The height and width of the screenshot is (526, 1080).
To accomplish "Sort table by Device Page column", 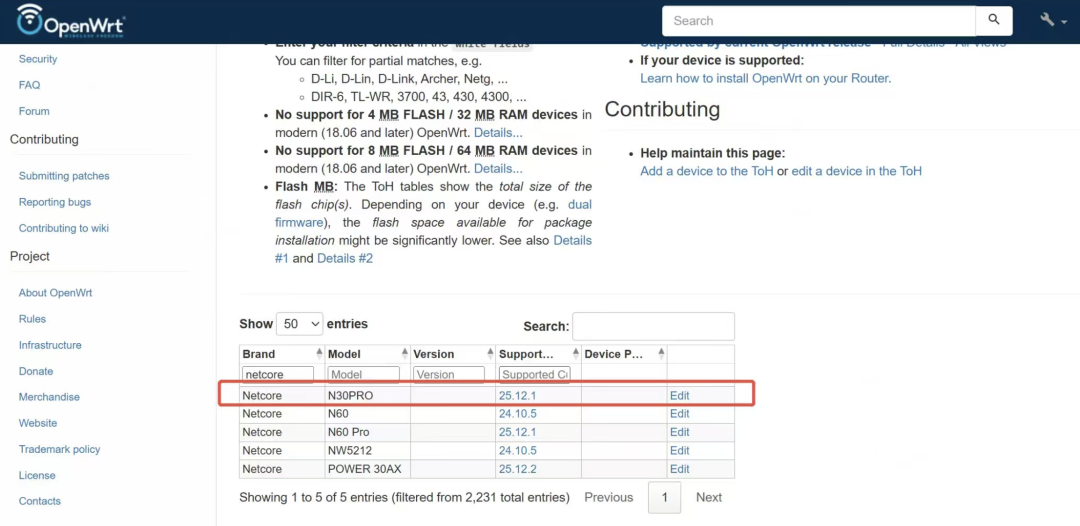I will point(623,354).
